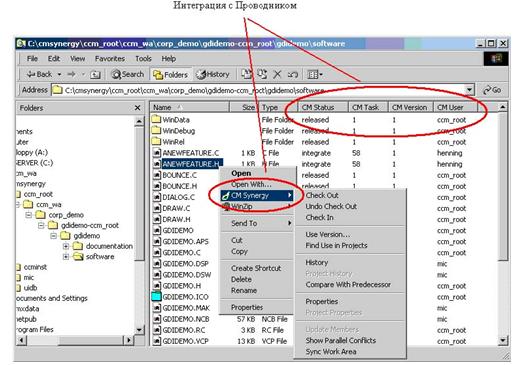Open the Search pane
This screenshot has width=513, height=365.
pyautogui.click(x=128, y=74)
